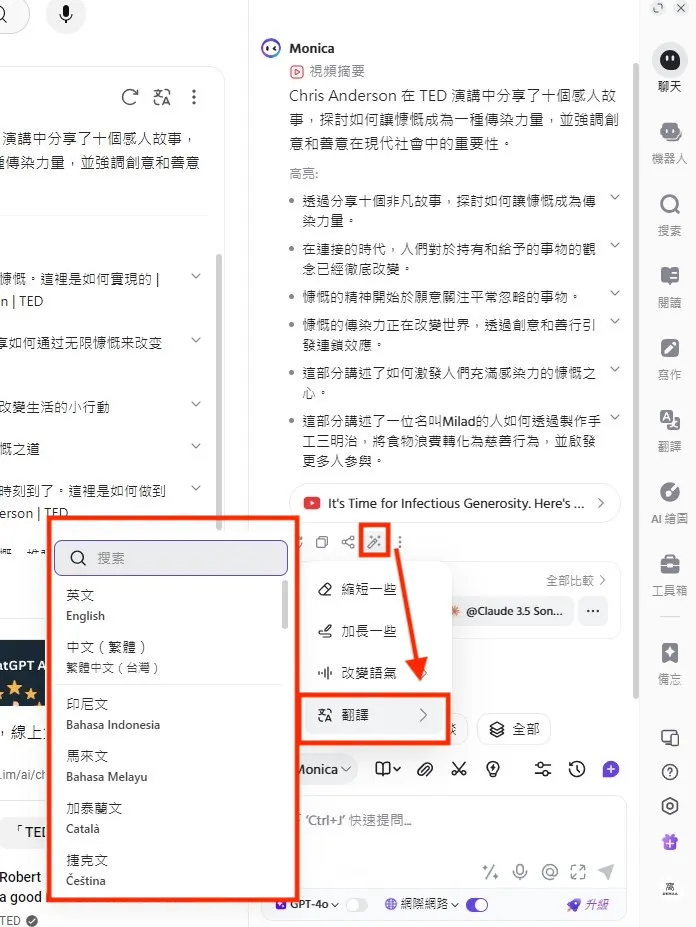Open the book knowledge dropdown in toolbar
The image size is (696, 927).
click(x=388, y=769)
